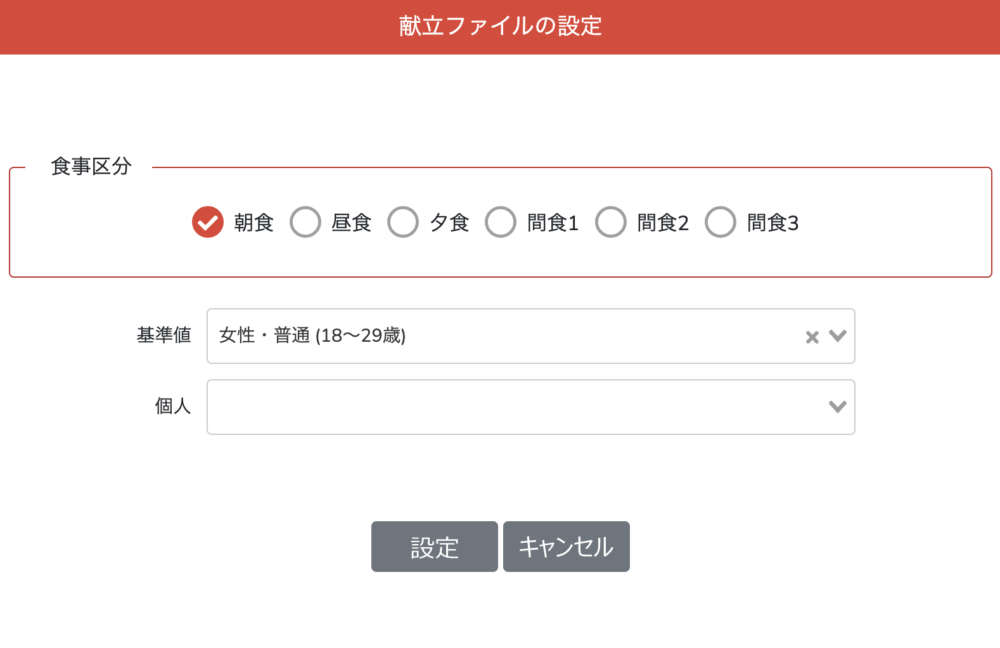Click the 夕食 text label
This screenshot has width=1000, height=648.
point(450,223)
